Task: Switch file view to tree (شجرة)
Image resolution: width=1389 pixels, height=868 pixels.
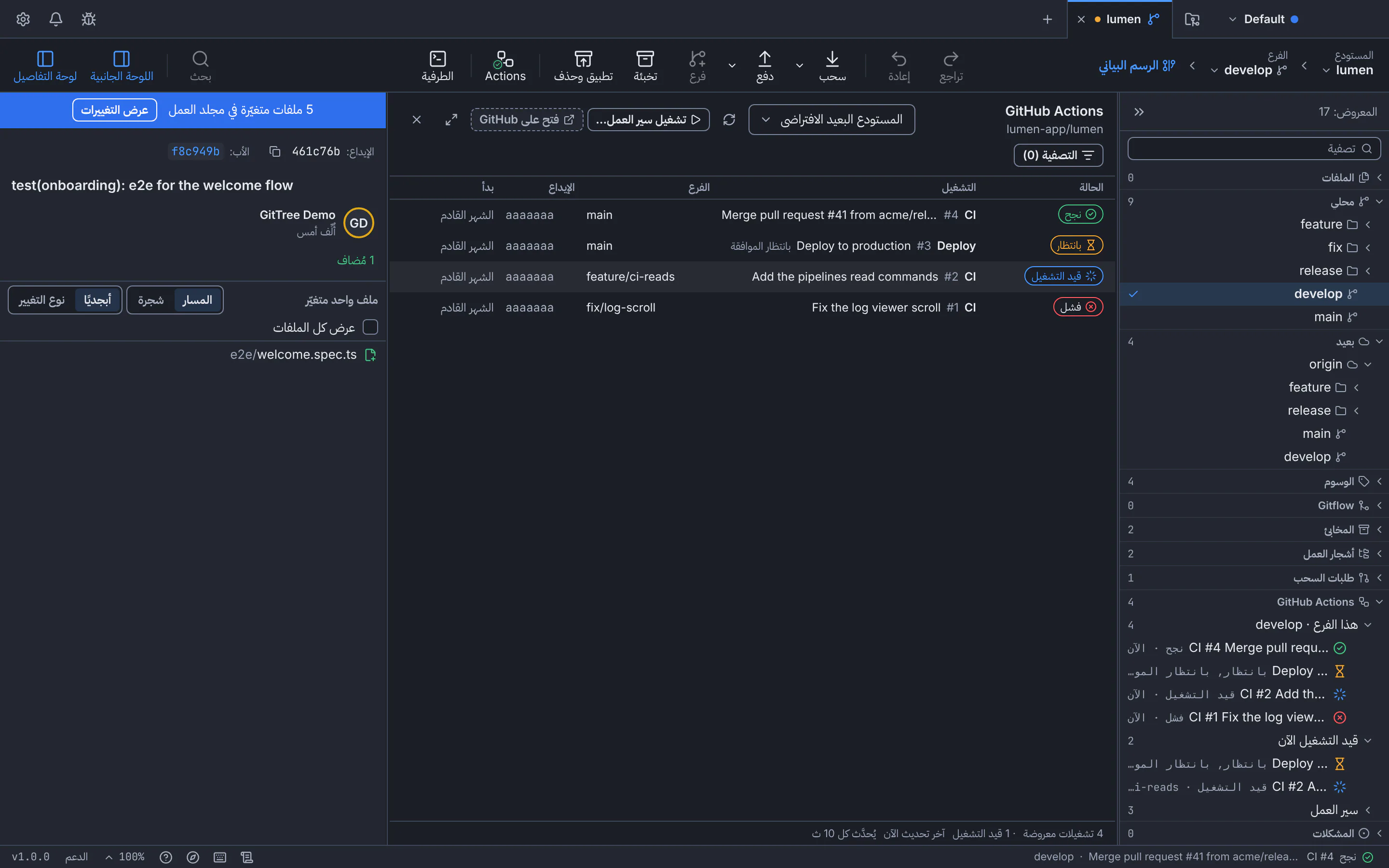Action: pyautogui.click(x=151, y=299)
